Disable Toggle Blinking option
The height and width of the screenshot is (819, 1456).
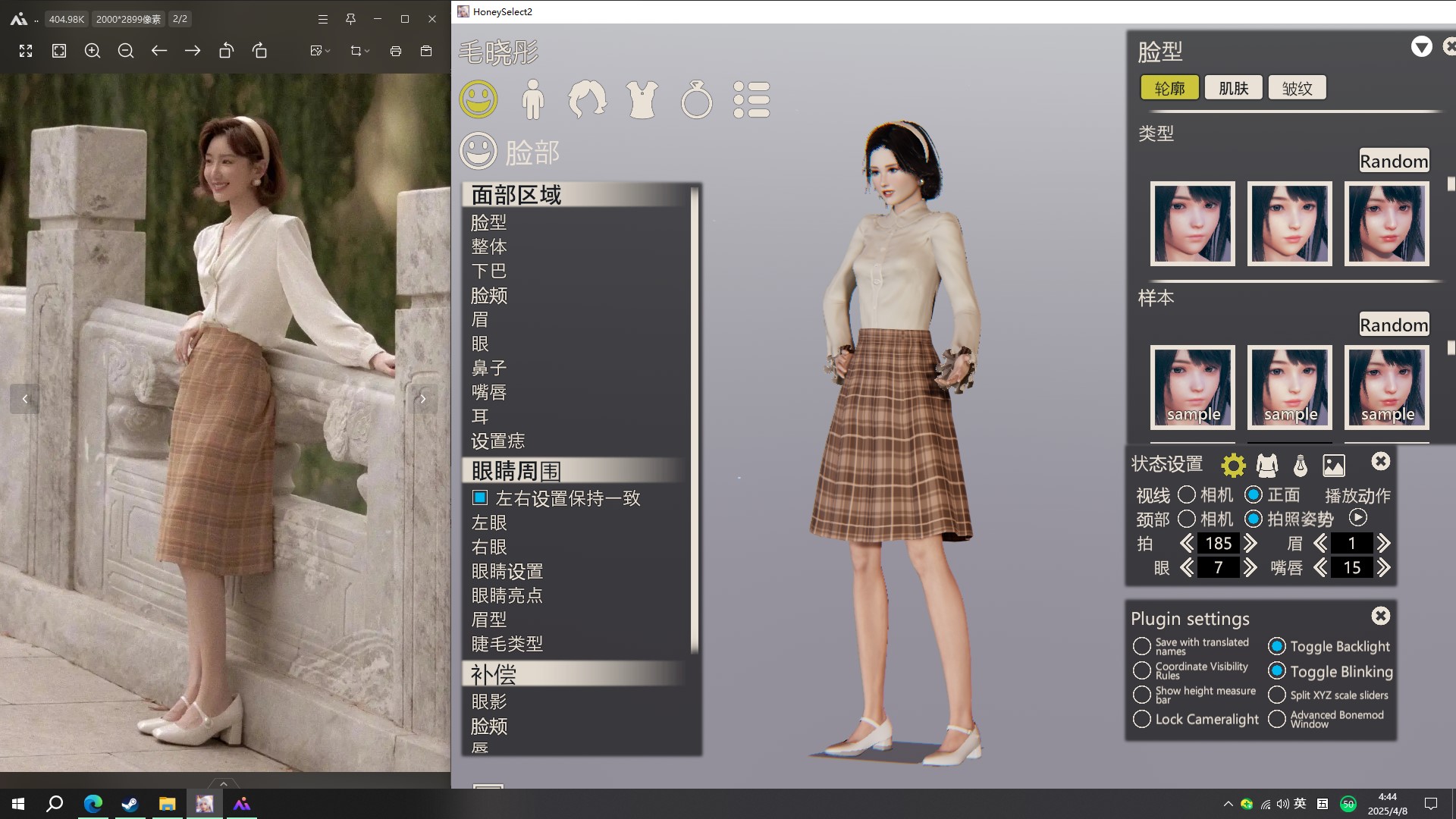(x=1277, y=671)
